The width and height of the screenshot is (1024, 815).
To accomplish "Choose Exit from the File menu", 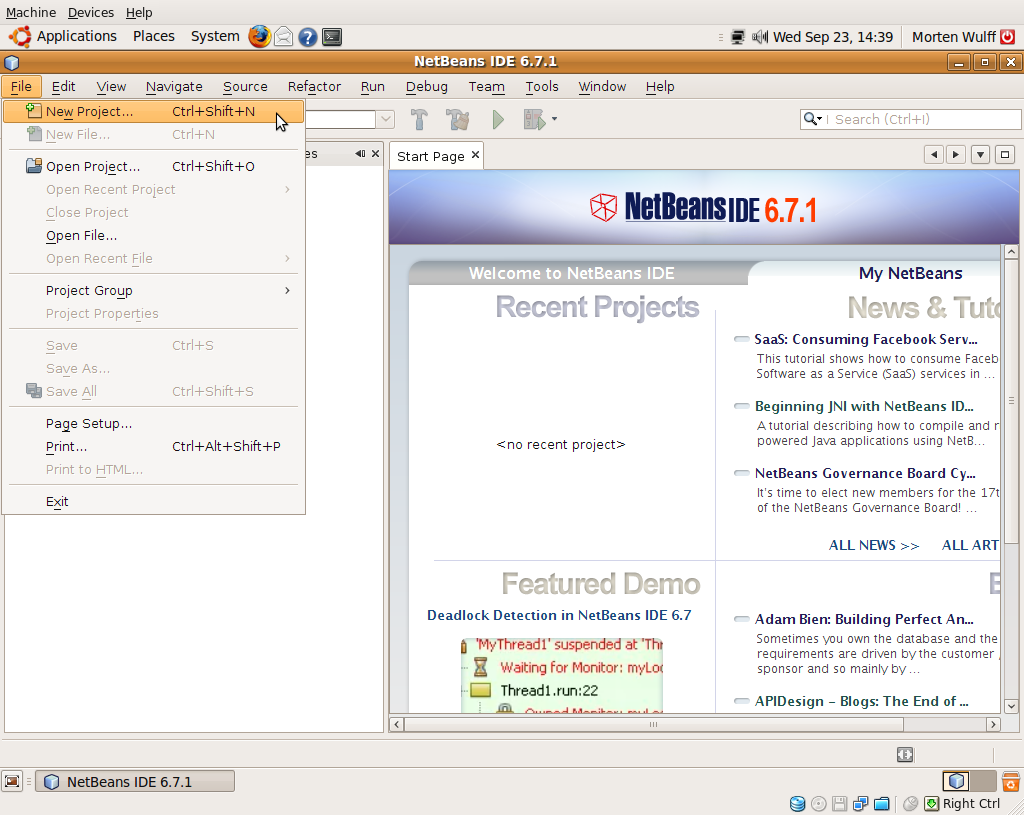I will coord(153,502).
